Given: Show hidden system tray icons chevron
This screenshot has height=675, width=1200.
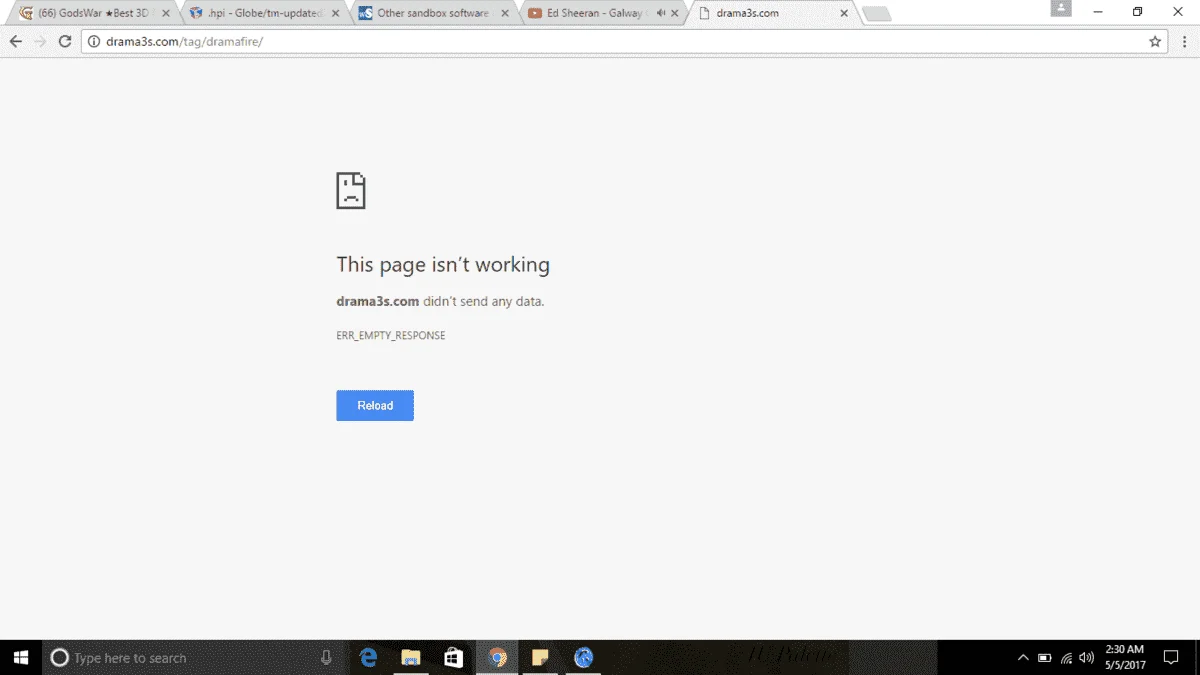Looking at the screenshot, I should click(x=1023, y=658).
